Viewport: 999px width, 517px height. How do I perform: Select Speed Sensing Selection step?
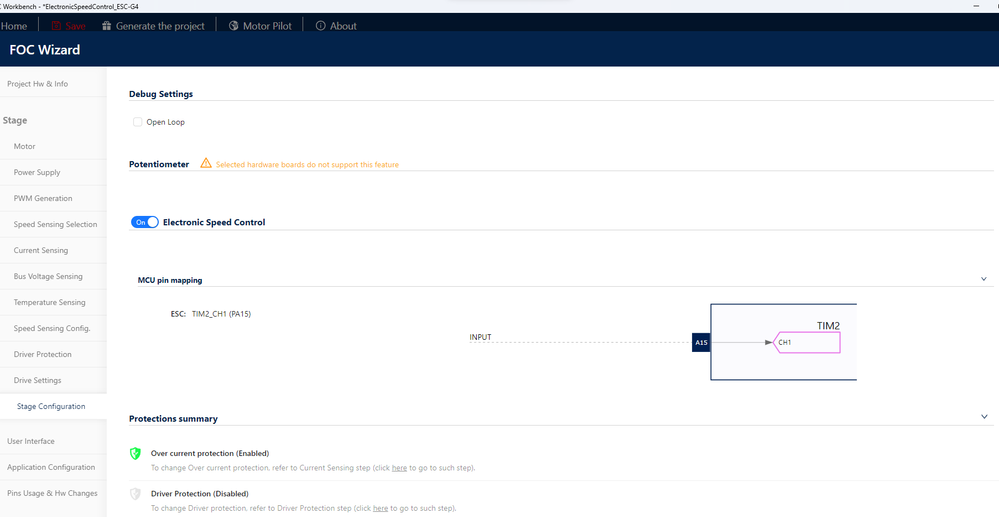(54, 224)
